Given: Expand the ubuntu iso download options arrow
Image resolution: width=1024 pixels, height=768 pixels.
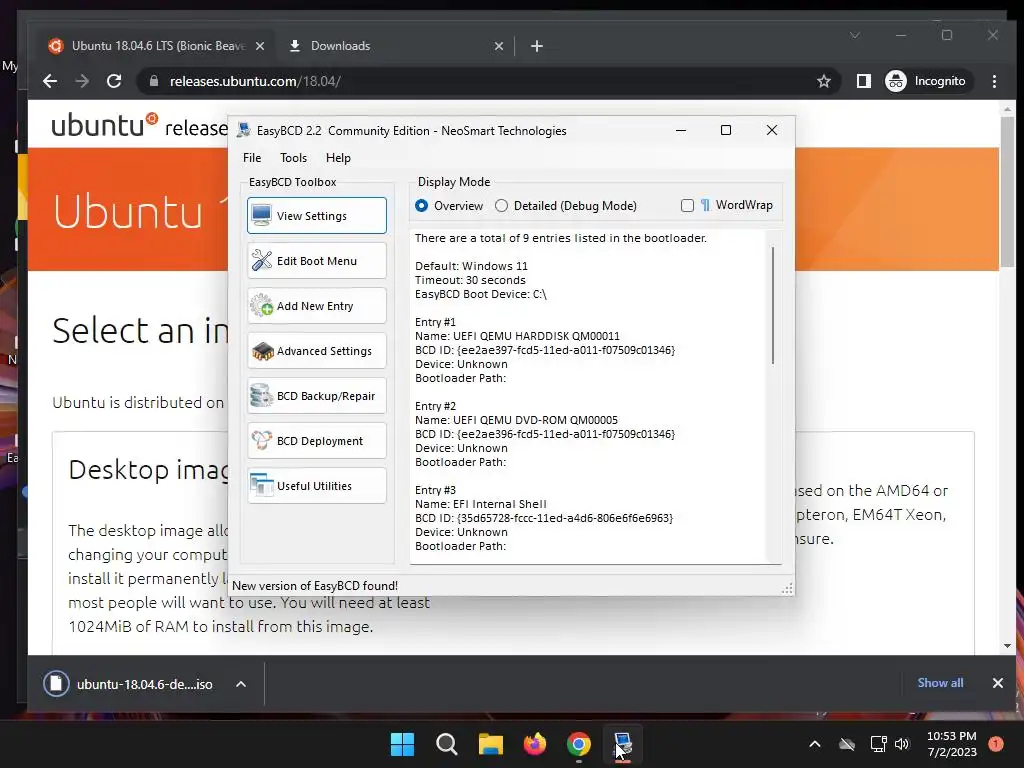Looking at the screenshot, I should [241, 684].
